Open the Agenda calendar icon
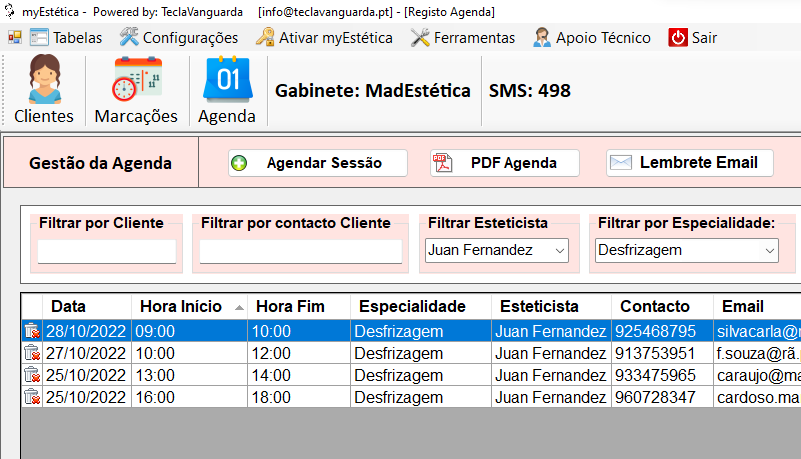The height and width of the screenshot is (459, 801). point(226,81)
